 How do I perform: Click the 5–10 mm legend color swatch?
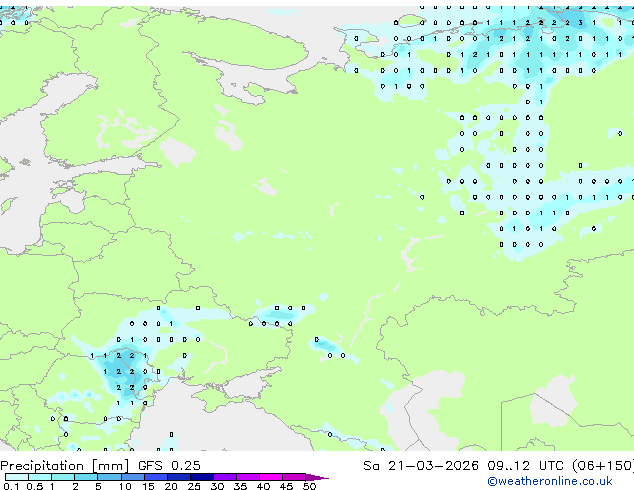tap(109, 477)
